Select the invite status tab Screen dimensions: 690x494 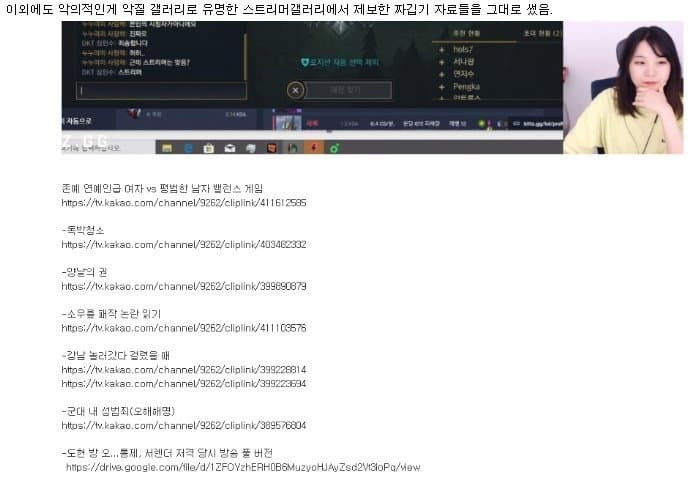pyautogui.click(x=543, y=33)
